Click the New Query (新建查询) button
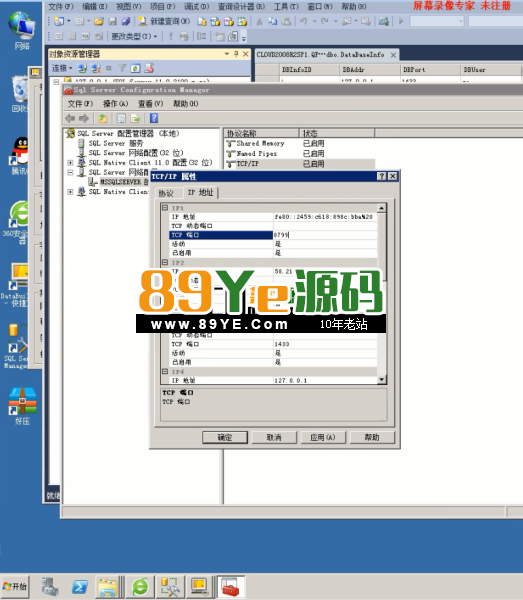Image resolution: width=523 pixels, height=600 pixels. pyautogui.click(x=164, y=21)
